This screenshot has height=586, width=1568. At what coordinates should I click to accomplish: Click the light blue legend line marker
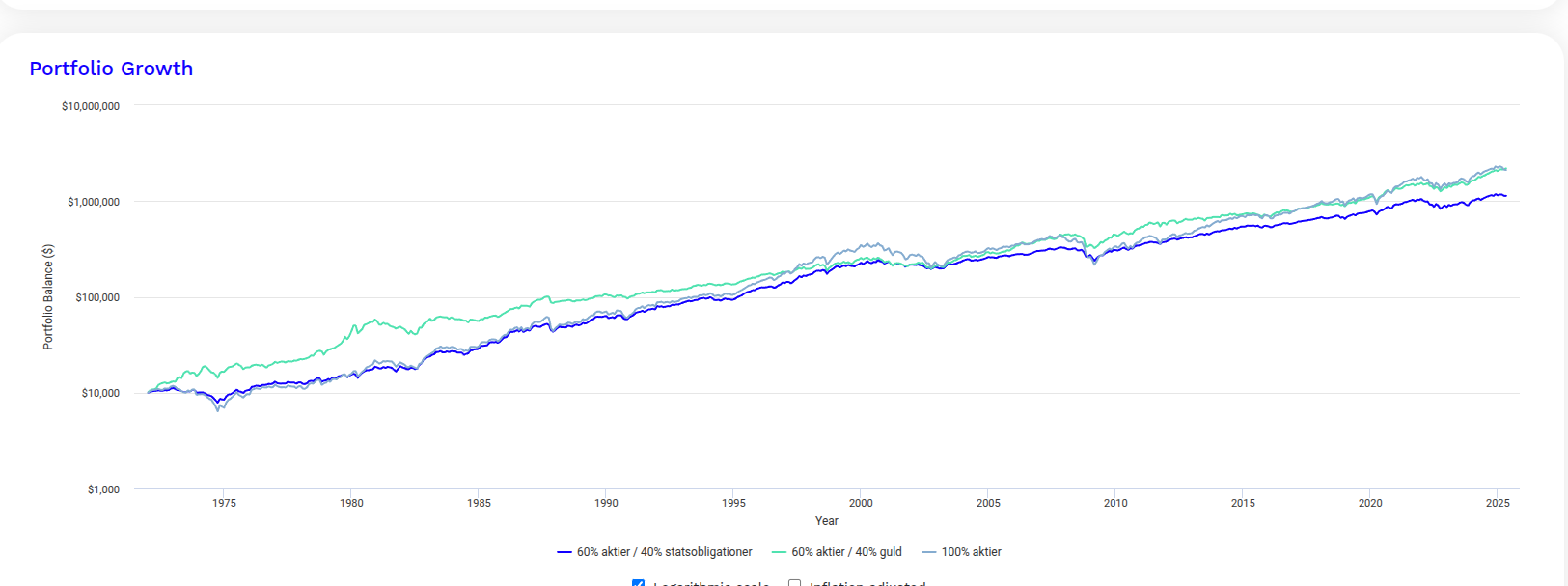coord(929,552)
